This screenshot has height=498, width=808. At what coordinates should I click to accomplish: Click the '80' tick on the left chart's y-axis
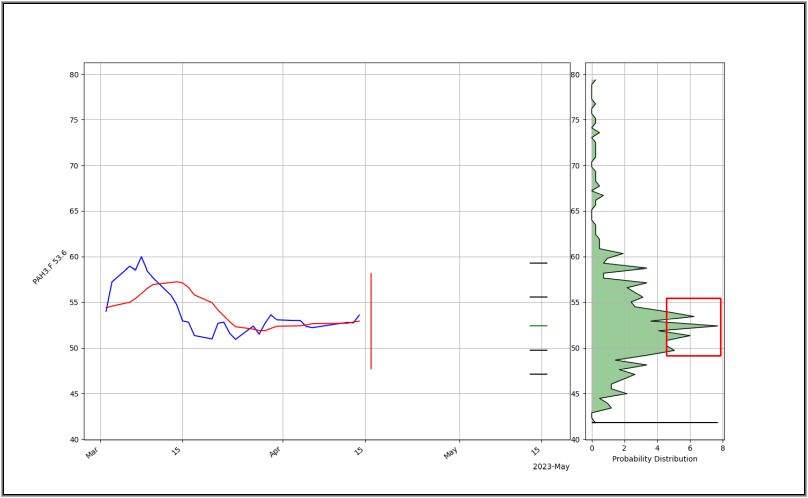tap(74, 74)
